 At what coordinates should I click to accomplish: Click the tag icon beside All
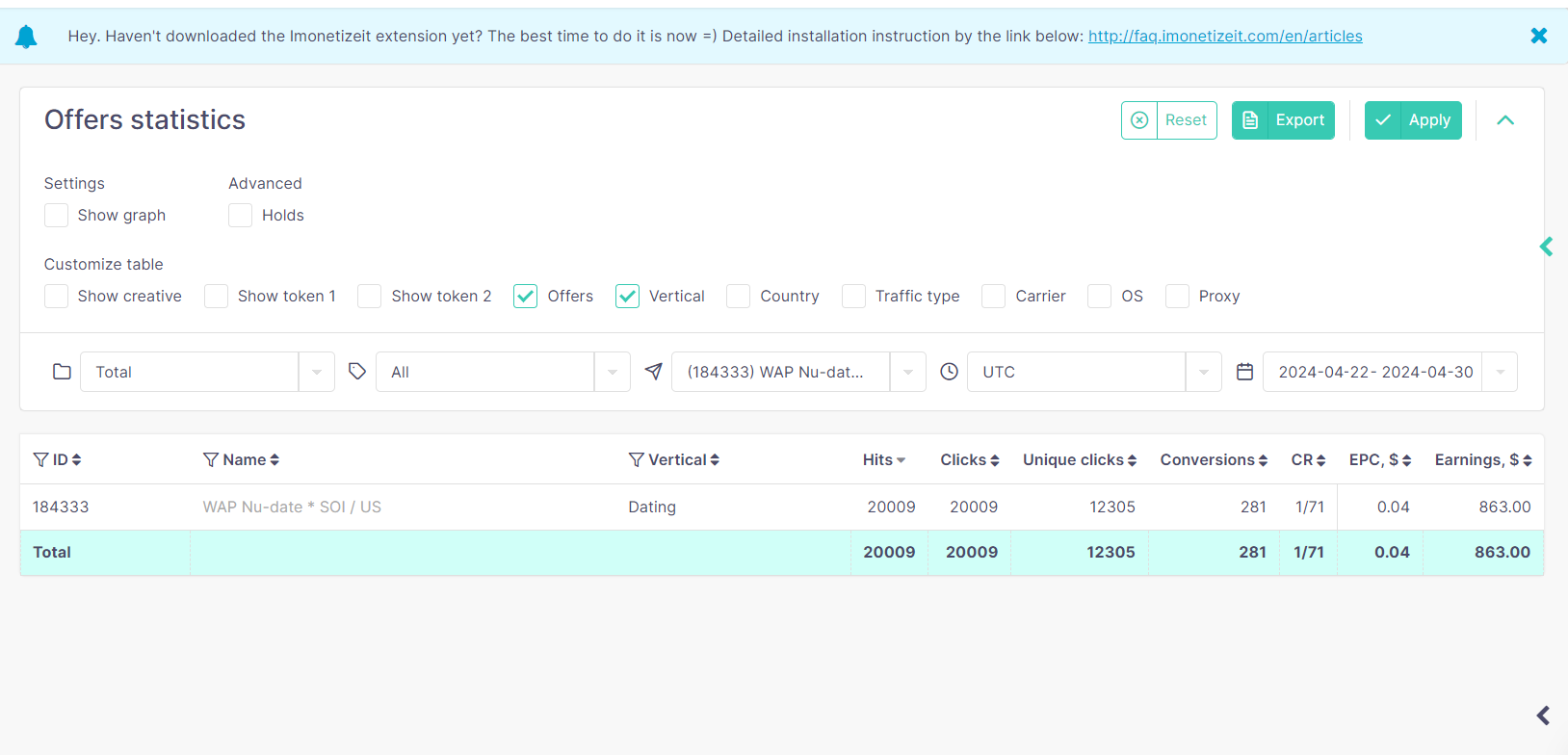(x=357, y=372)
